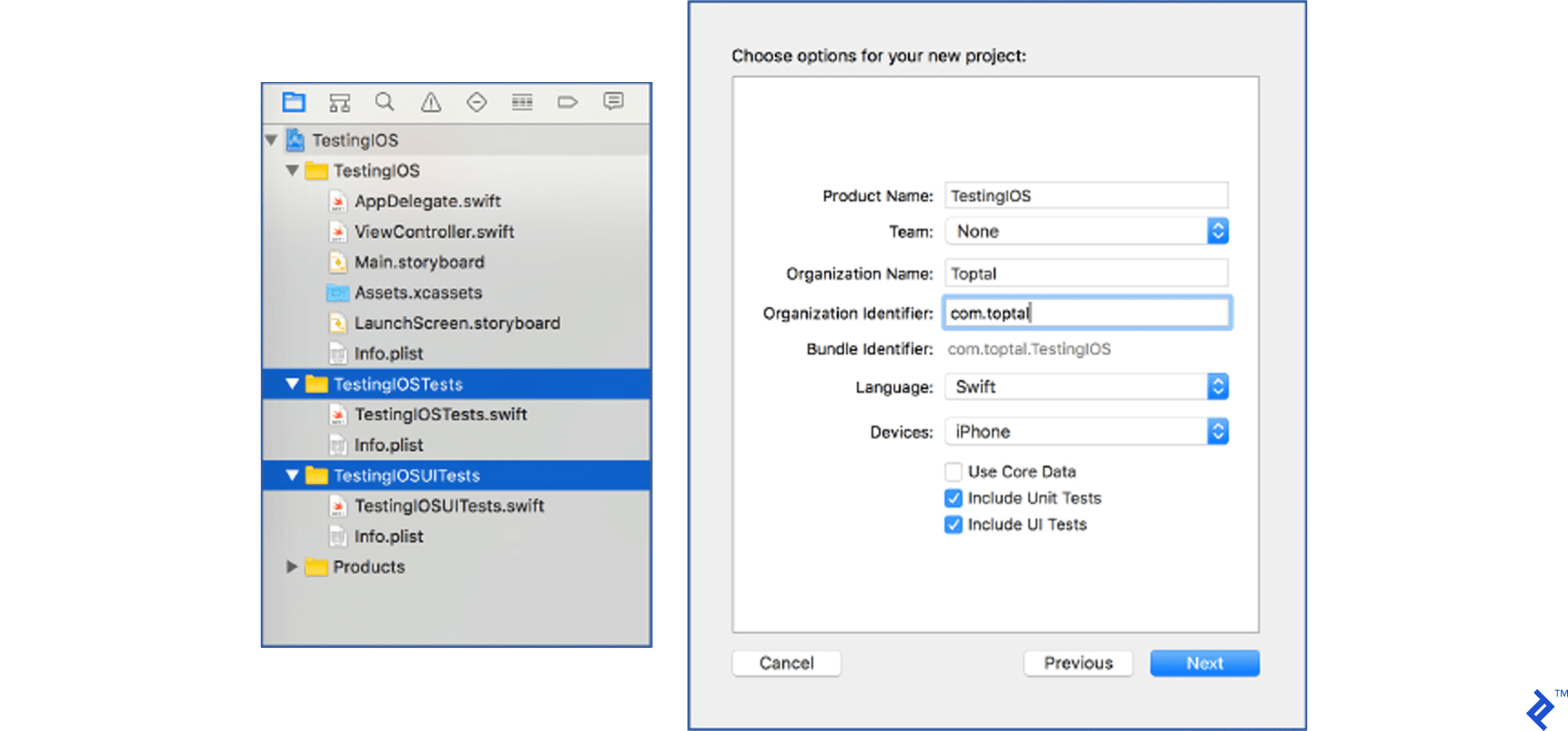Select Info.plist under the TestingIOS group
1568x731 pixels.
coord(388,354)
